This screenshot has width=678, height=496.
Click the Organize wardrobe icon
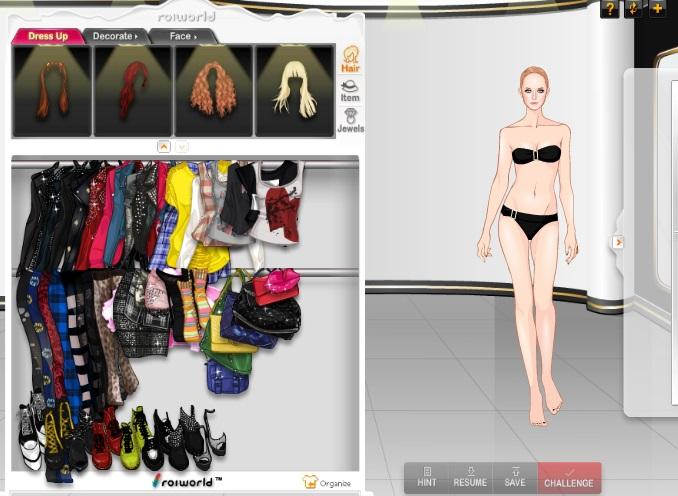click(x=328, y=482)
